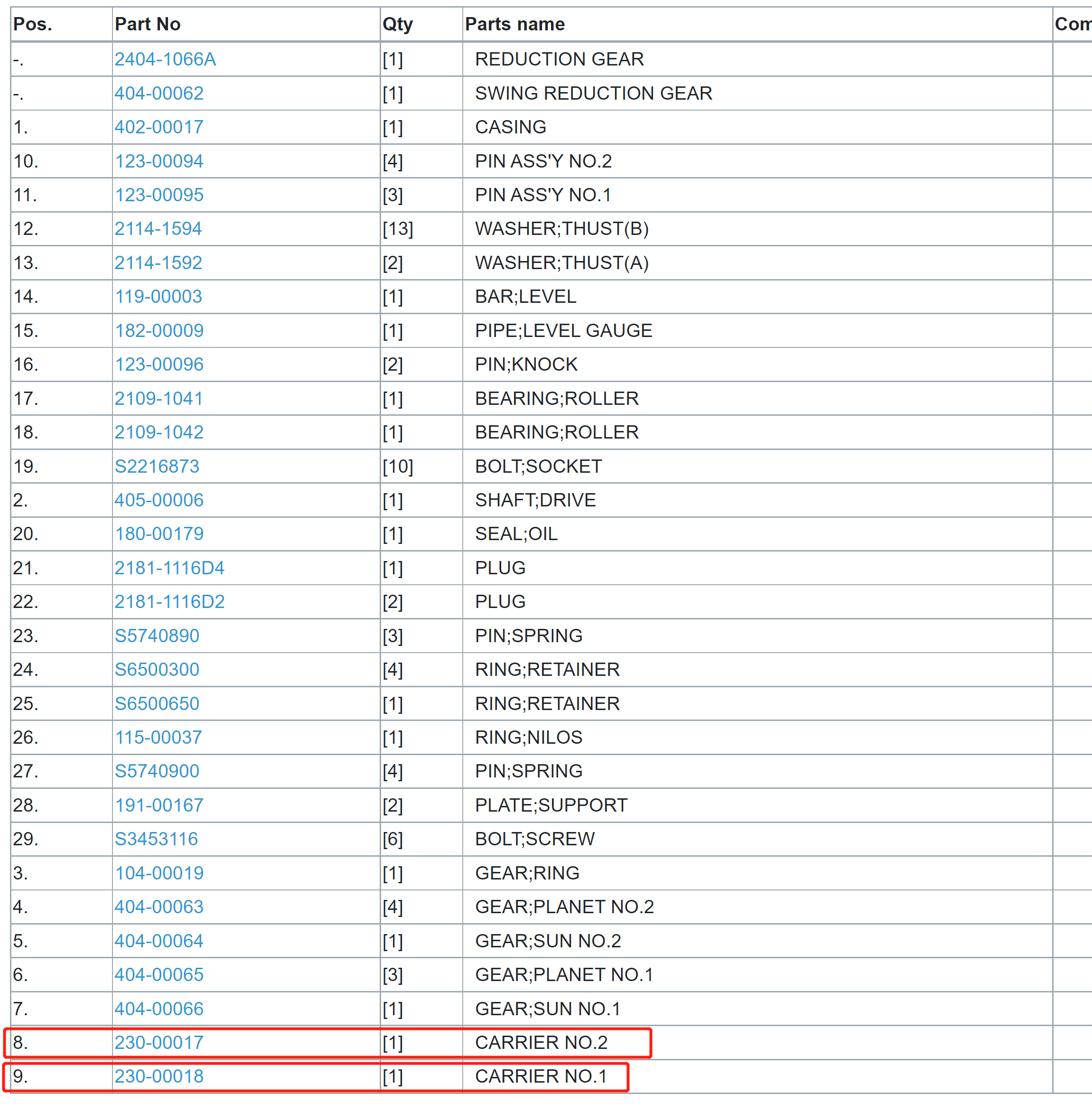
Task: Open spring pin part S5740890
Action: [x=157, y=636]
